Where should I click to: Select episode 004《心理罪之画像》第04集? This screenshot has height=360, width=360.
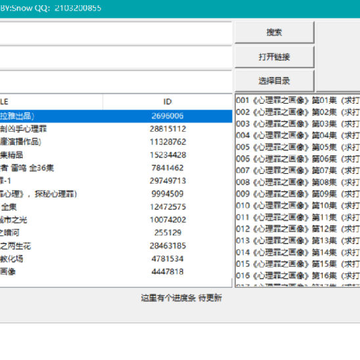(298, 135)
